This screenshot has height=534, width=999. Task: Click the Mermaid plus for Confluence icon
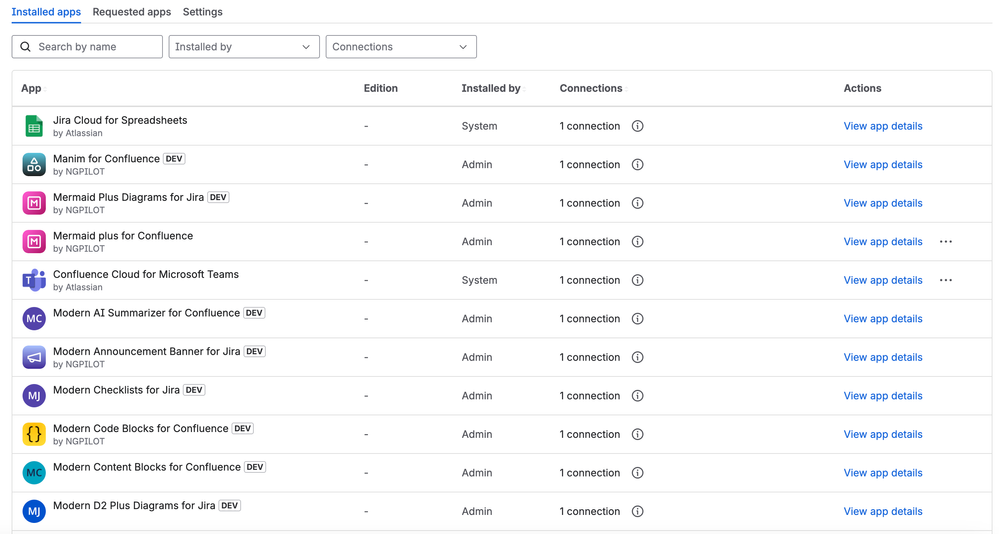click(34, 242)
